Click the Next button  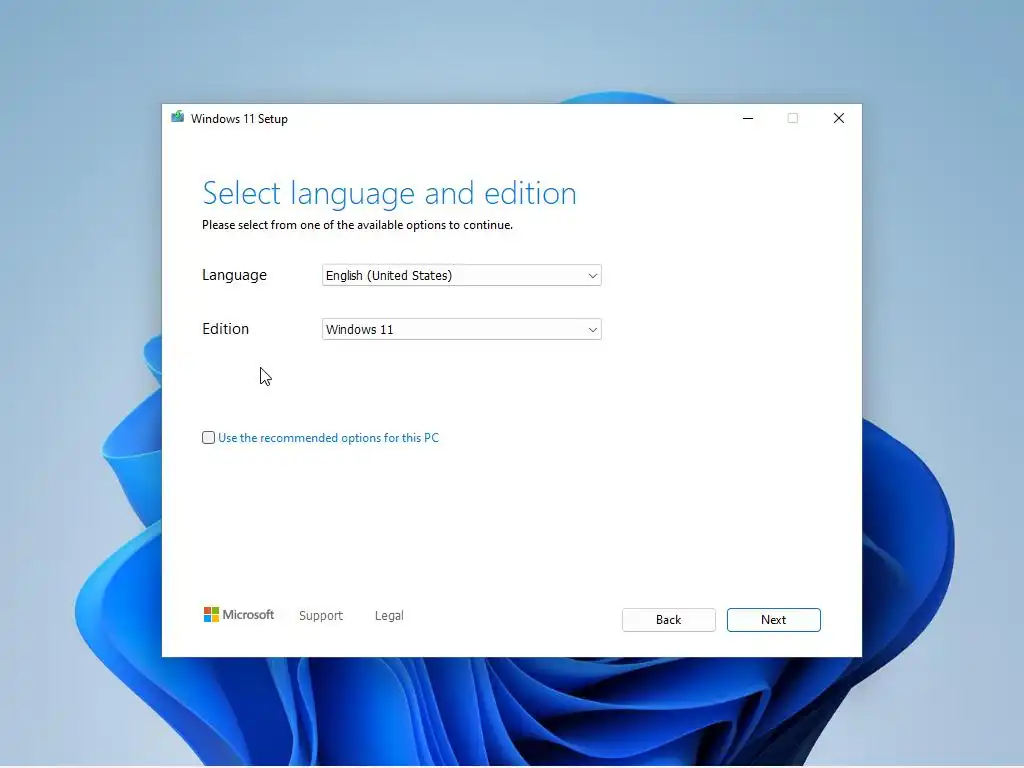[773, 620]
